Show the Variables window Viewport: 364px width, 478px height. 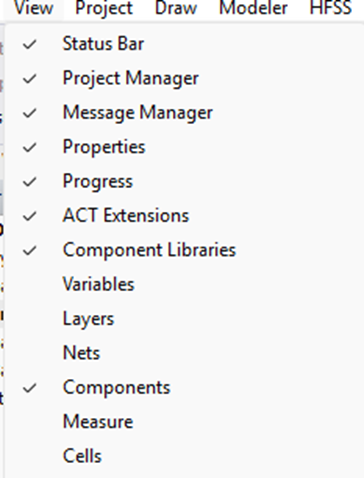tap(184, 284)
